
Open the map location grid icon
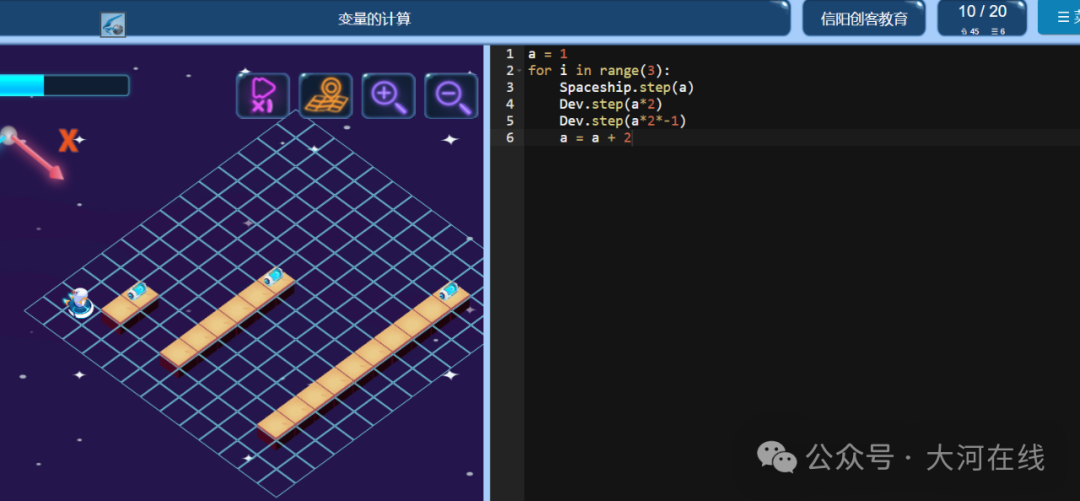tap(326, 95)
